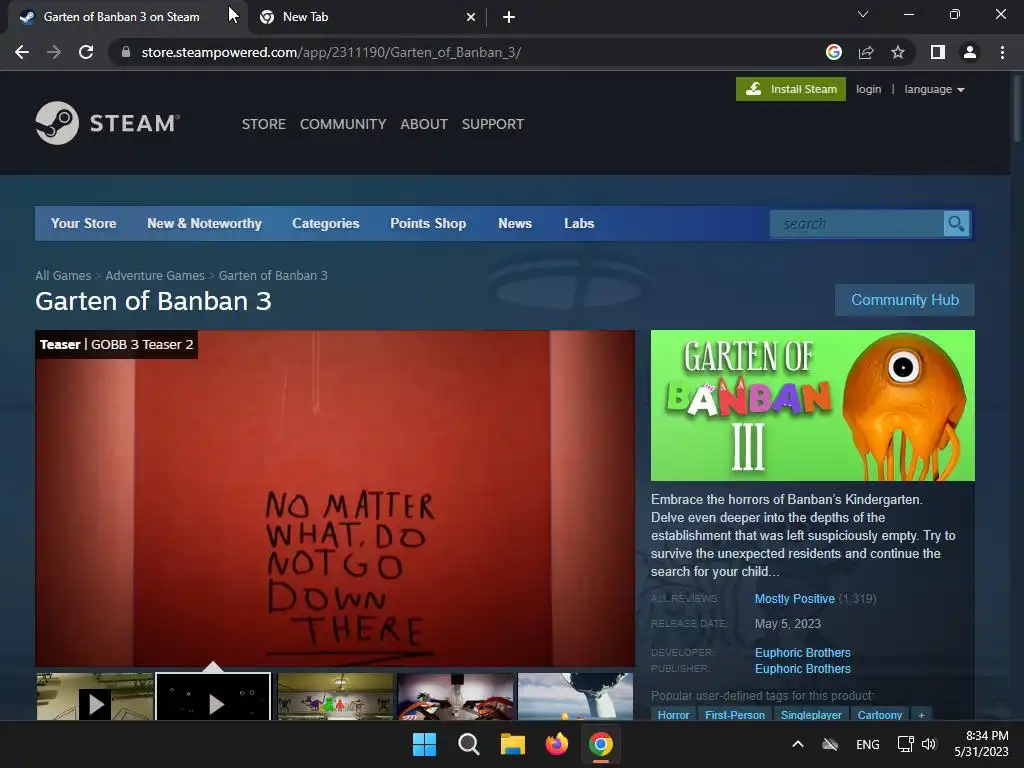
Task: Click the Horror tag
Action: point(673,714)
